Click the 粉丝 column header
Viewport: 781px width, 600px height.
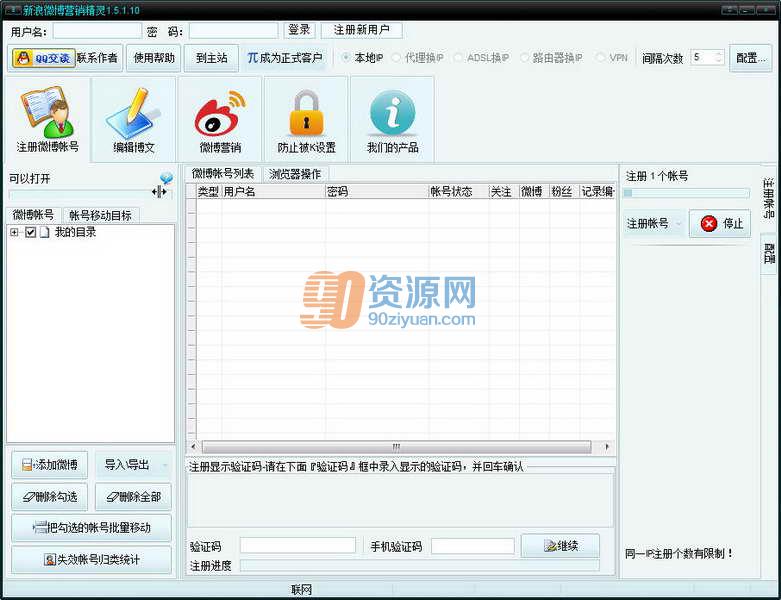click(564, 192)
